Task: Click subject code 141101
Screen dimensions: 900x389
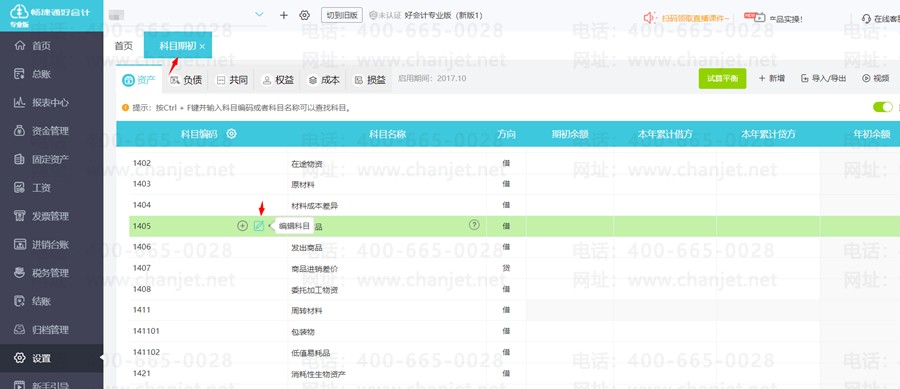Action: pyautogui.click(x=146, y=331)
